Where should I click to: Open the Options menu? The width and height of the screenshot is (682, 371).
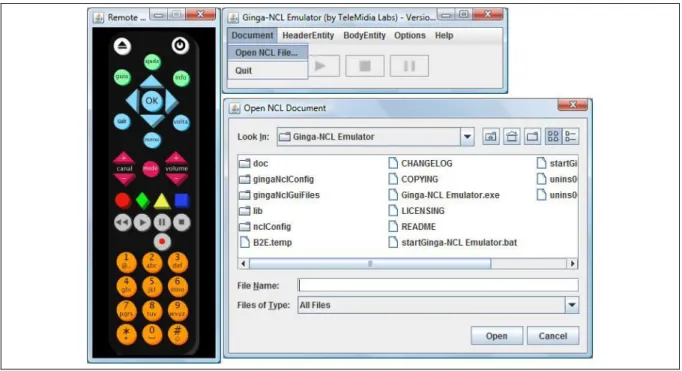point(410,35)
